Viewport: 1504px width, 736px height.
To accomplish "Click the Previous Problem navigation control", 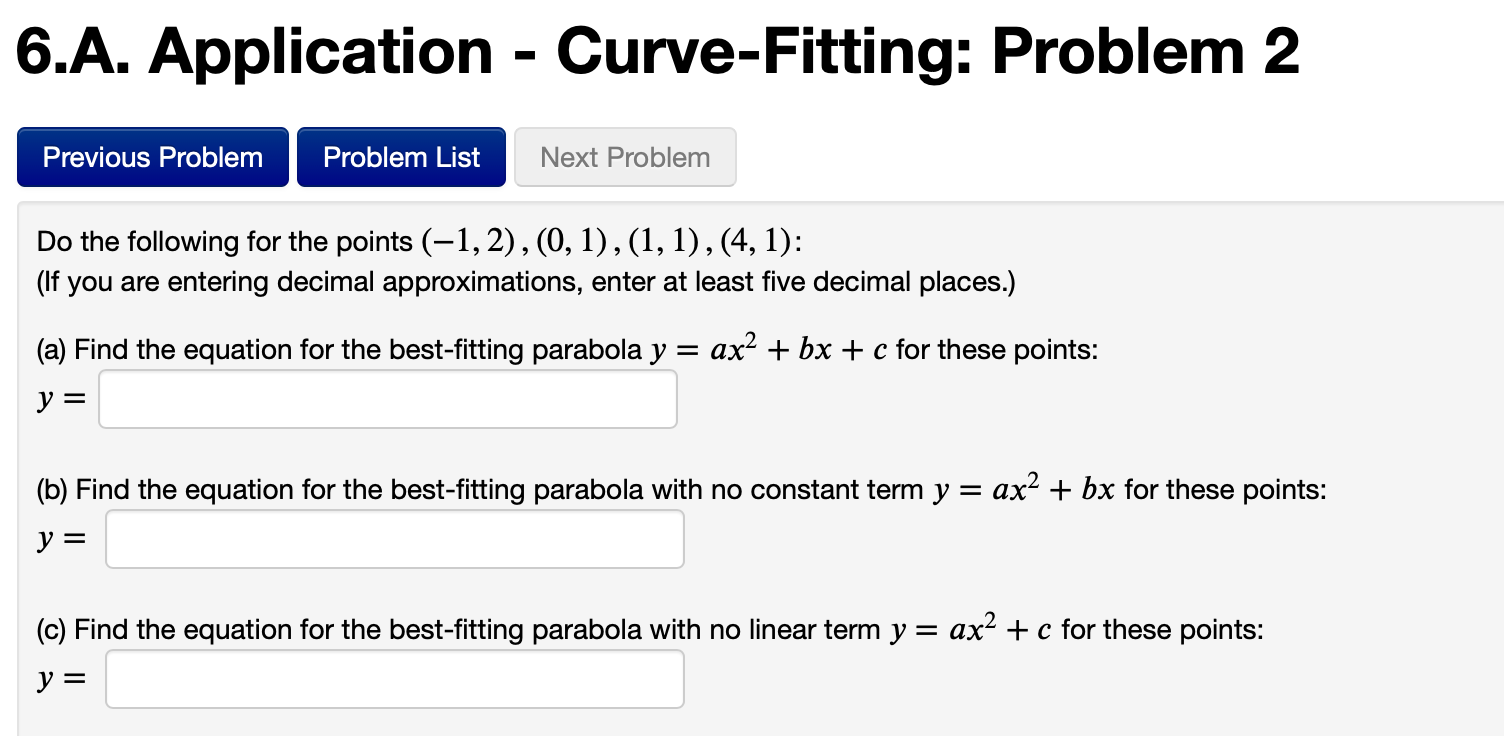I will (152, 157).
